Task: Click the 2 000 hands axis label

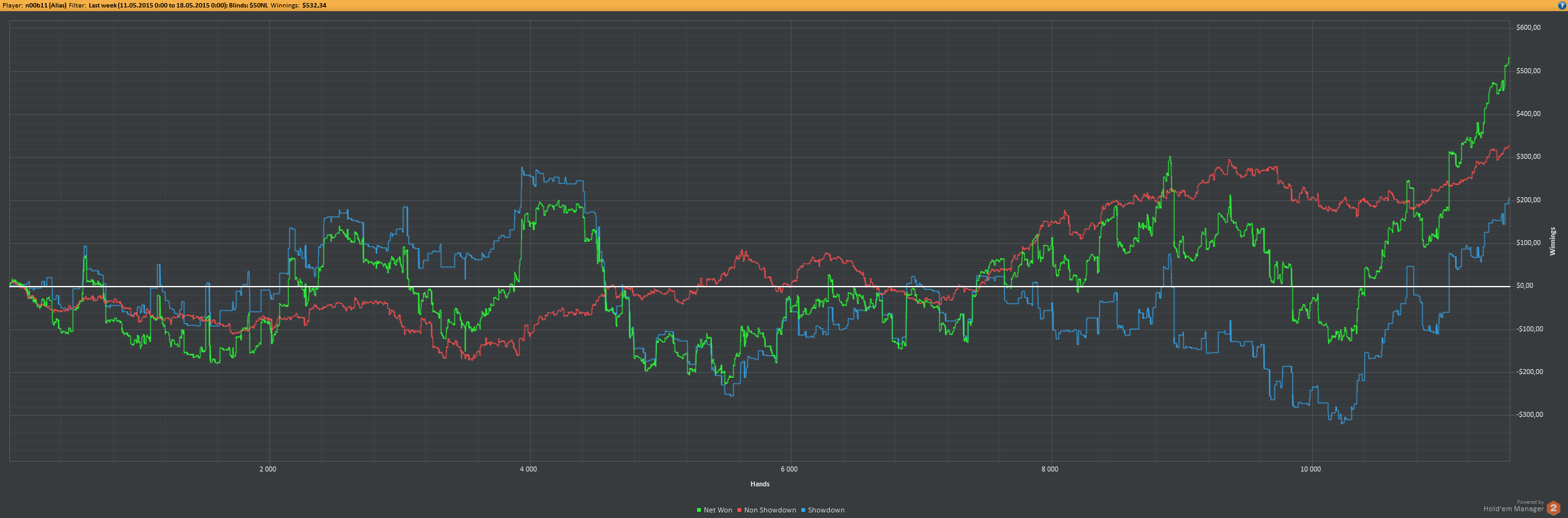Action: 268,469
